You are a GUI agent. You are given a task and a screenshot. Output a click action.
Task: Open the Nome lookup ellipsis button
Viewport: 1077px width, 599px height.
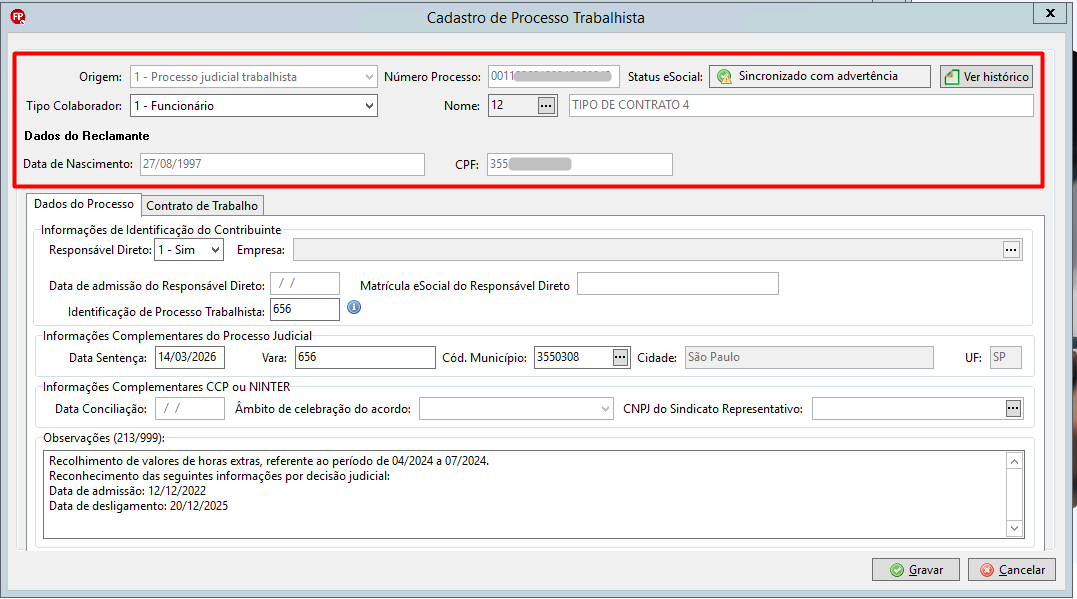click(x=546, y=106)
